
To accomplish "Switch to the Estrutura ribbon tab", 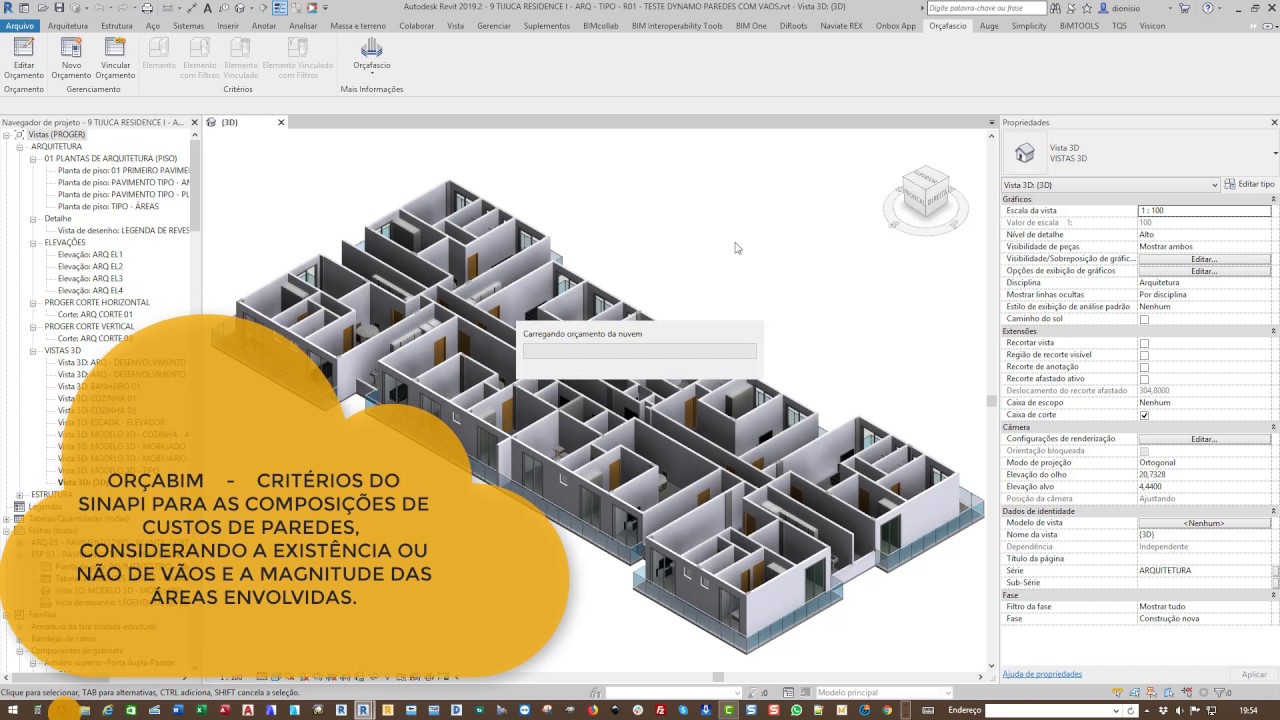I will point(117,26).
